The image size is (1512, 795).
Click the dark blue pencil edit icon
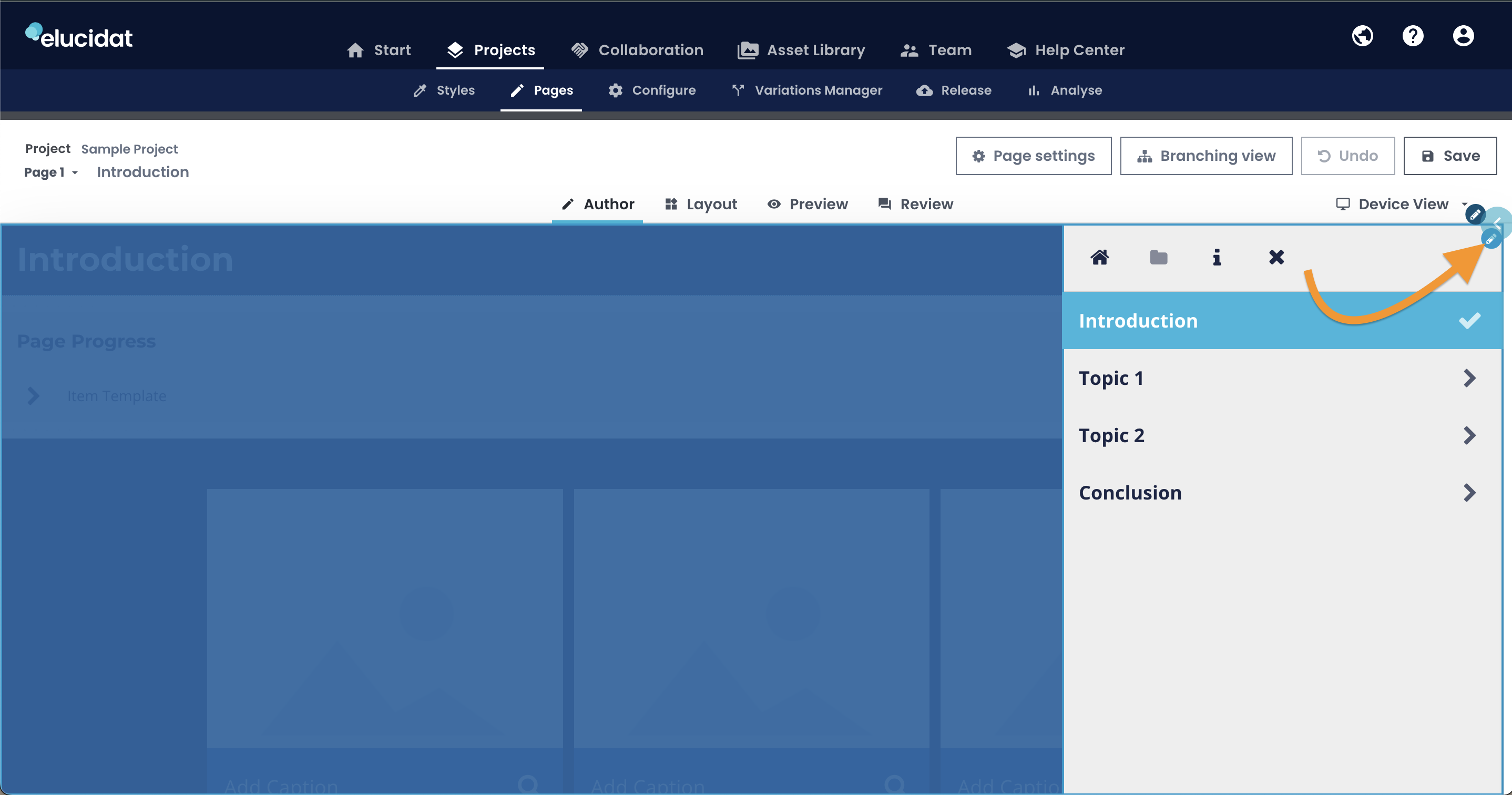pos(1475,215)
